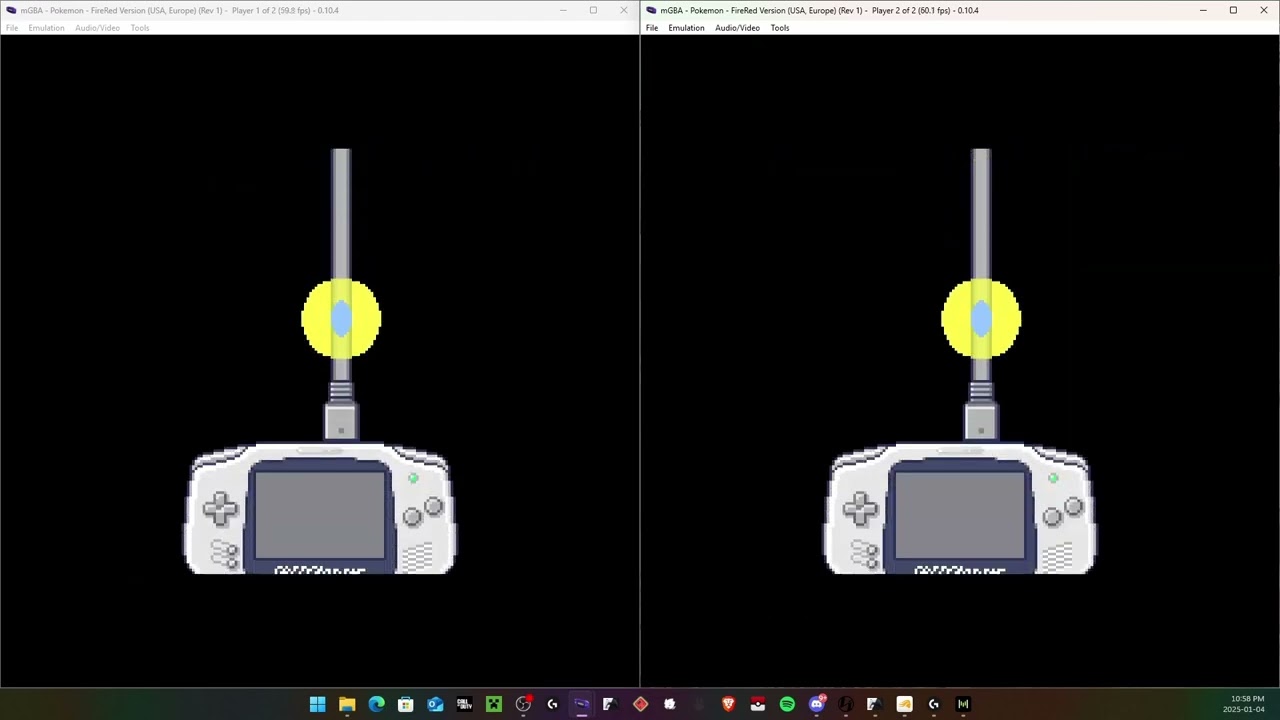1280x720 pixels.
Task: Close the Player 1 mGBA window
Action: [x=624, y=10]
